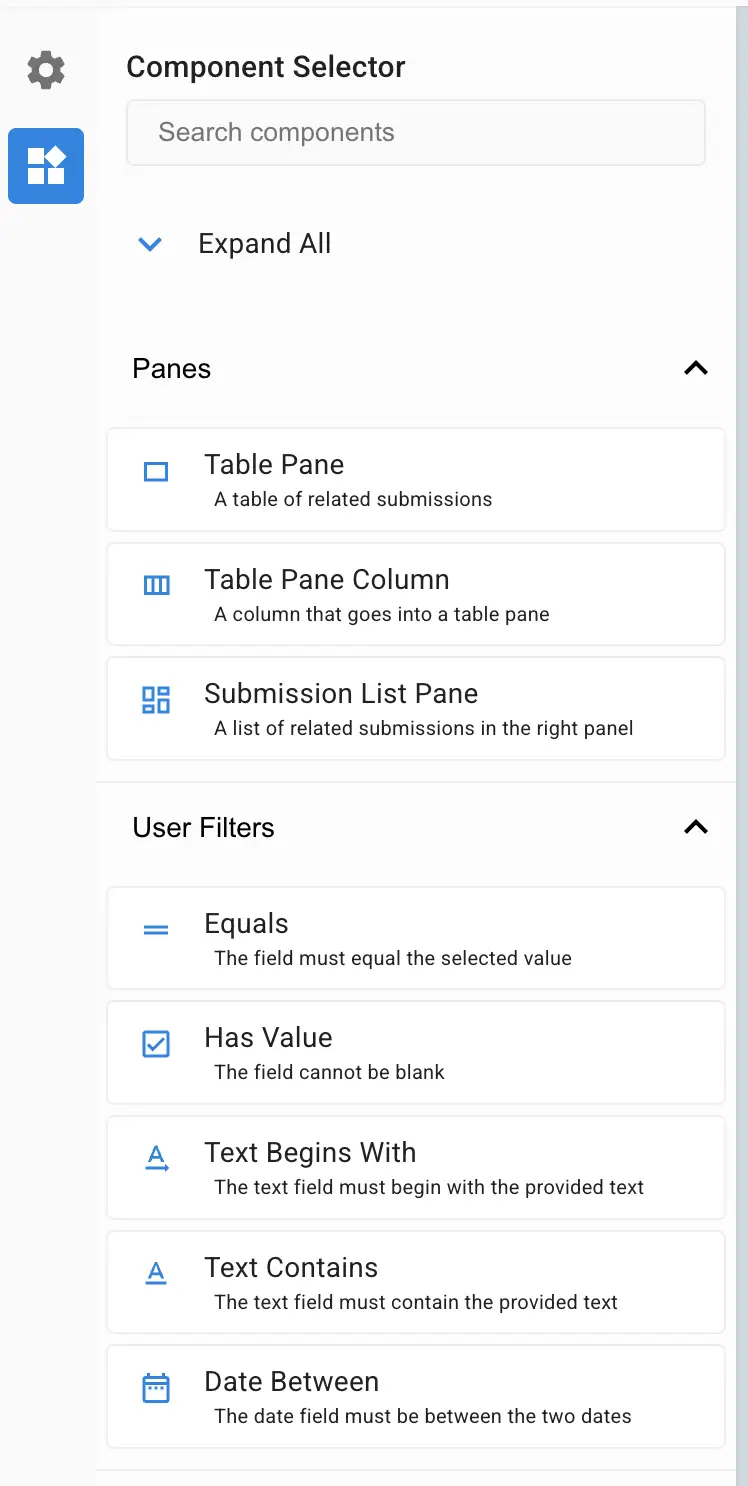Image resolution: width=748 pixels, height=1486 pixels.
Task: Select the blue component panel sidebar icon
Action: [45, 166]
